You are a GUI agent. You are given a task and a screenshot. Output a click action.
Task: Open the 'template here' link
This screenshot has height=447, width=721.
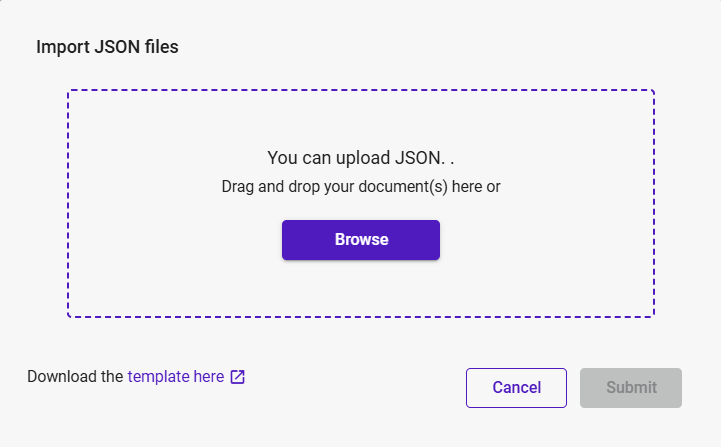[176, 377]
